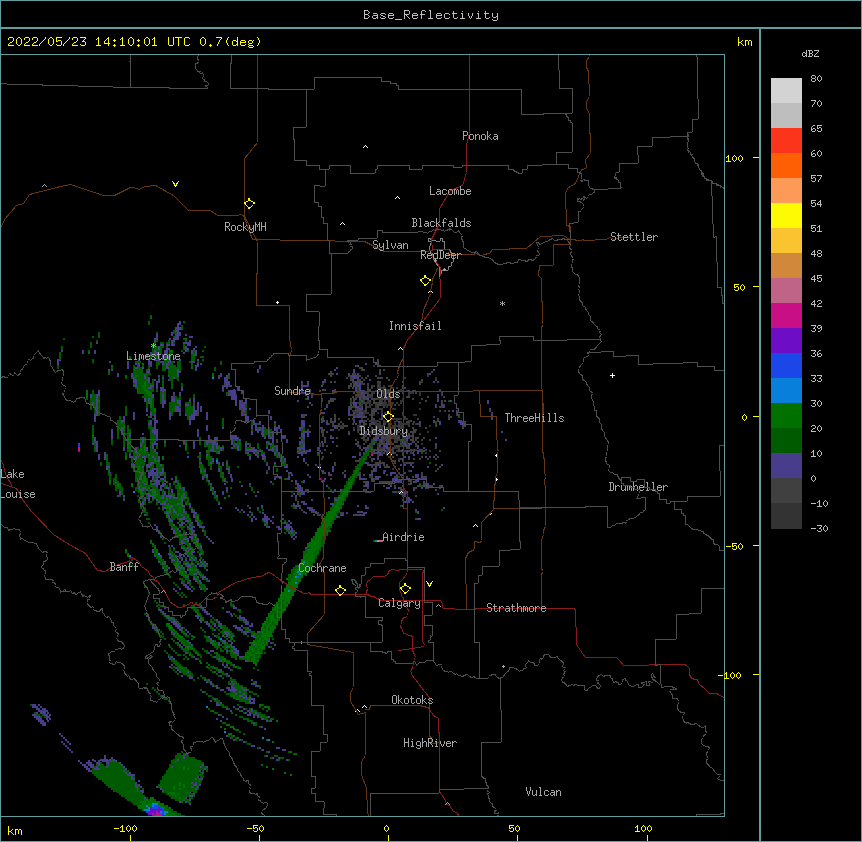This screenshot has height=842, width=862.
Task: Click the Limestone label
Action: click(x=153, y=356)
